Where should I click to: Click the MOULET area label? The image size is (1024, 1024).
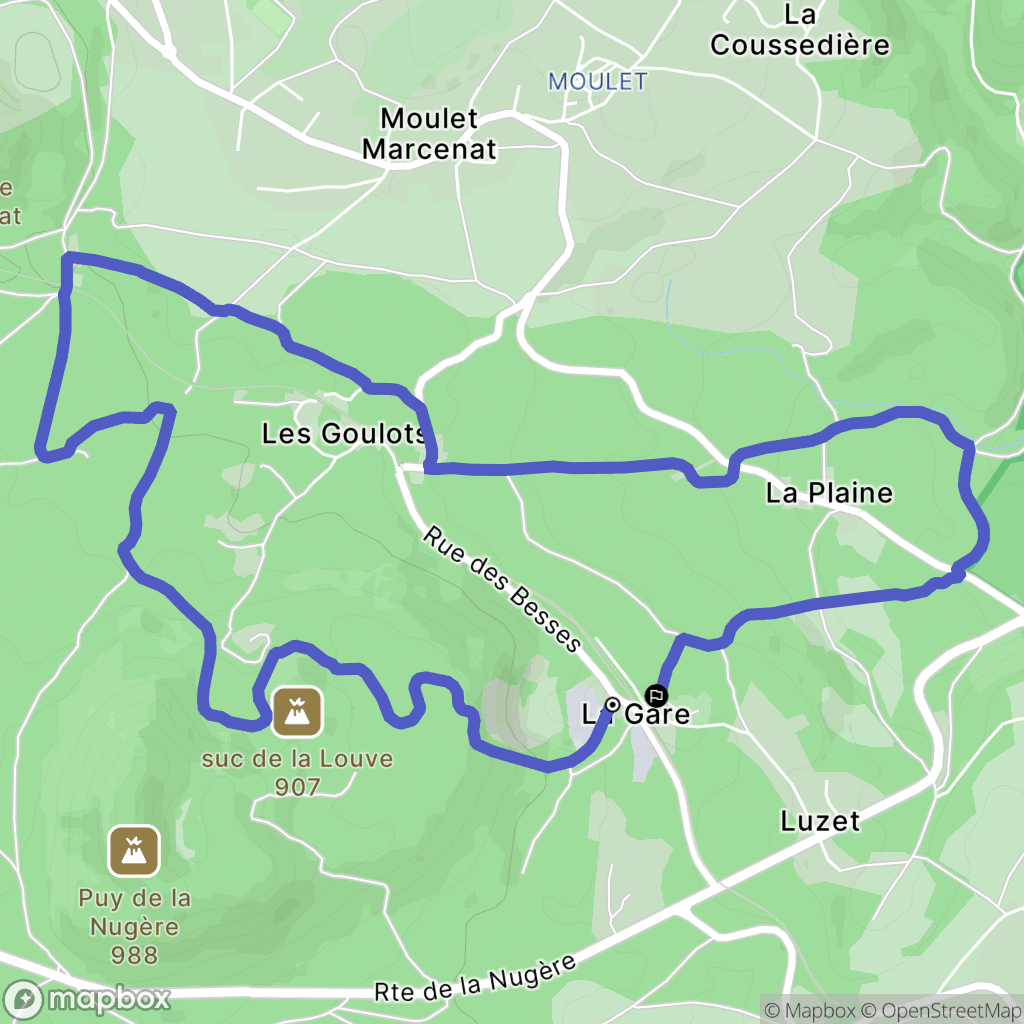(x=598, y=82)
